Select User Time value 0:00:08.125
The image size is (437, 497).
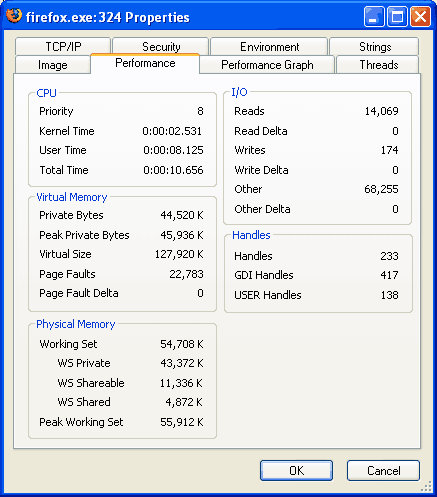point(173,150)
